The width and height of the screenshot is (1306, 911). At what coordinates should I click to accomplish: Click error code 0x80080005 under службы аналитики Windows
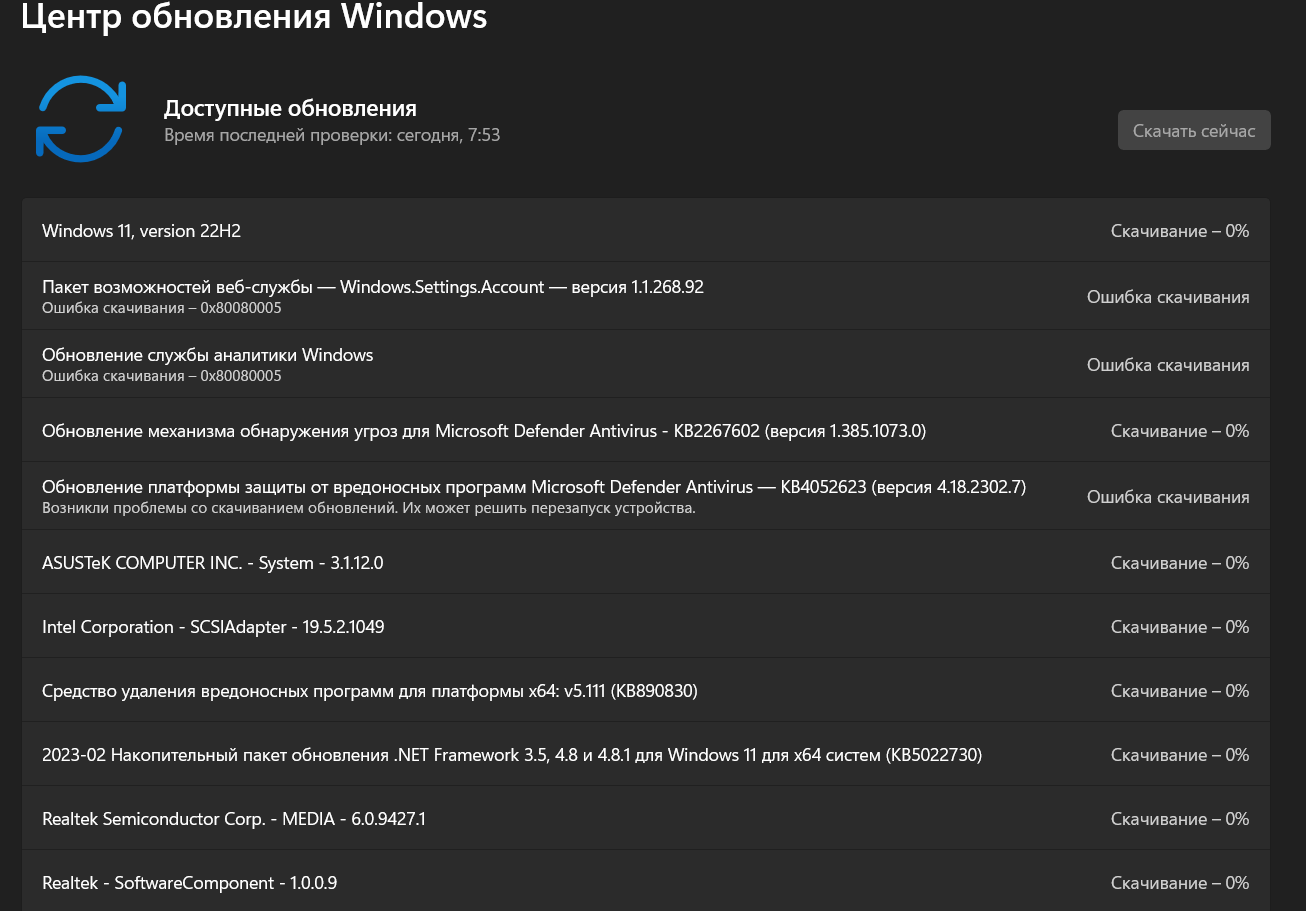tap(241, 376)
